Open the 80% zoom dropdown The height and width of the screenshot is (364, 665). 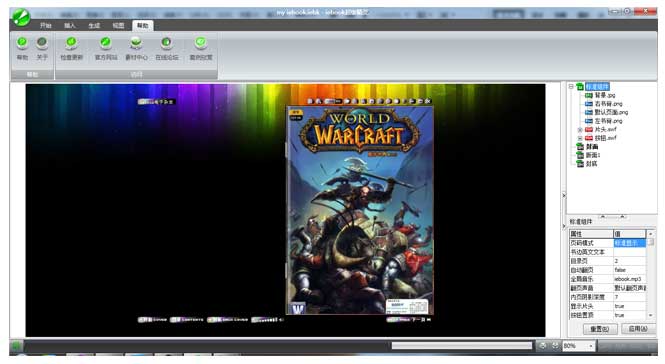591,346
